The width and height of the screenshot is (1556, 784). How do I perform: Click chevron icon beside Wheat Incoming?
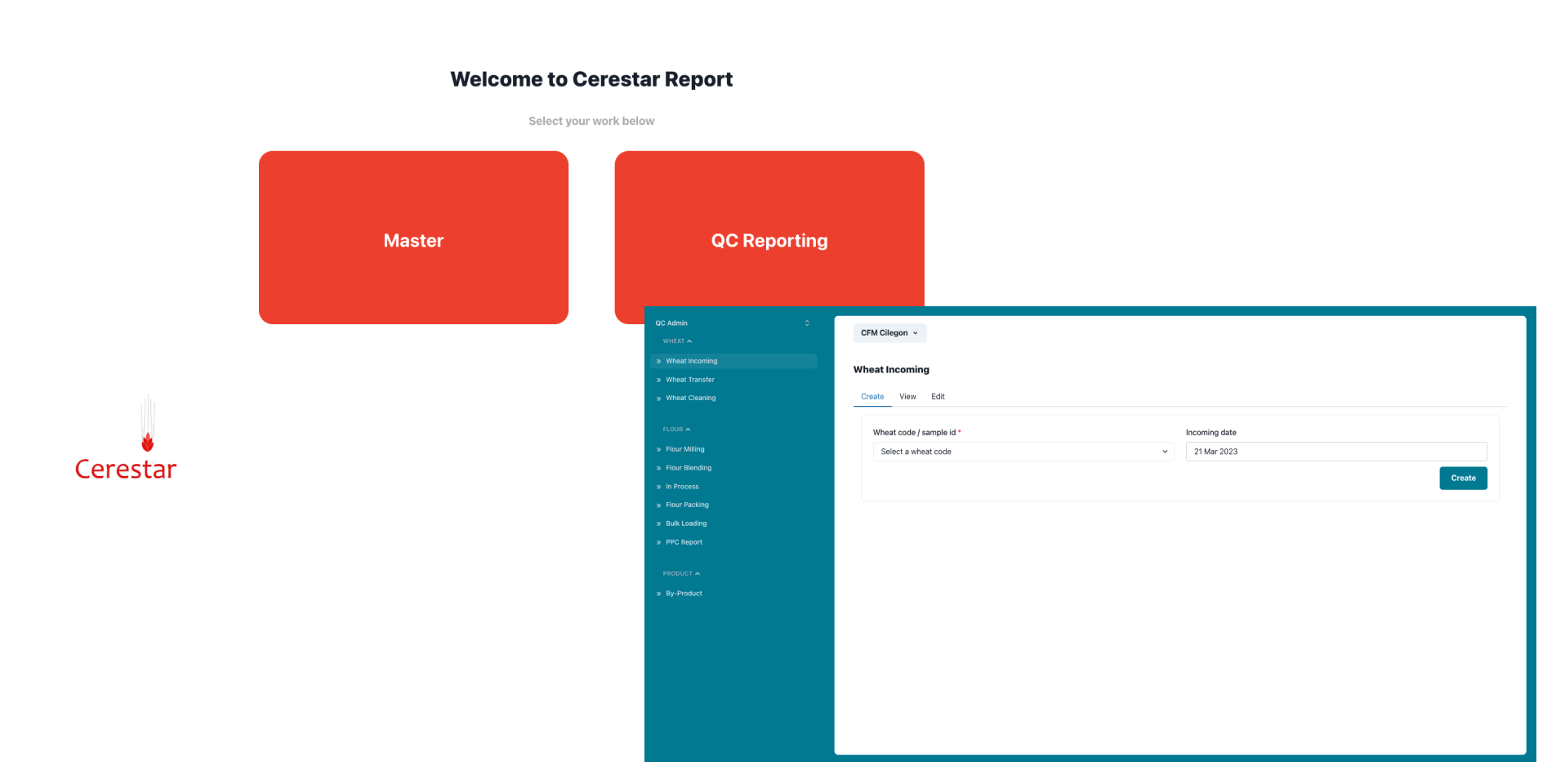658,361
